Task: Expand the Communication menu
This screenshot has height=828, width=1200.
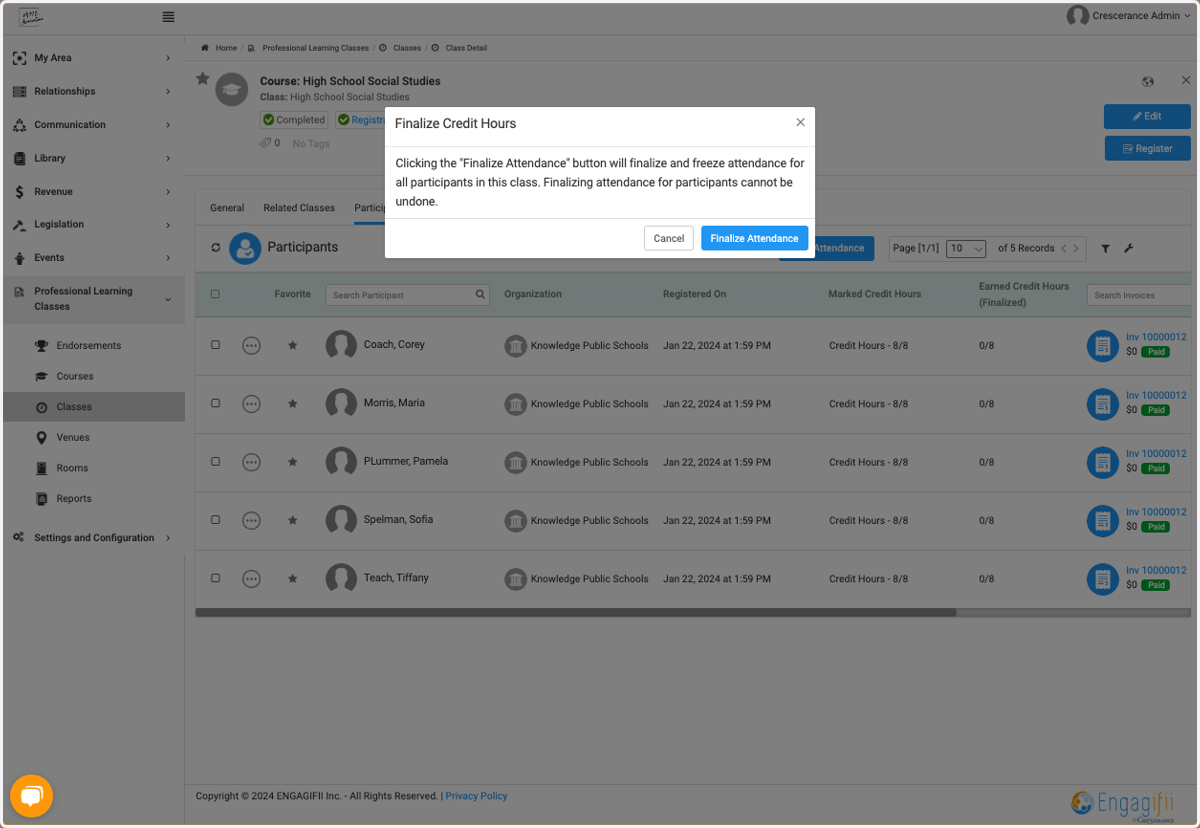Action: coord(168,125)
